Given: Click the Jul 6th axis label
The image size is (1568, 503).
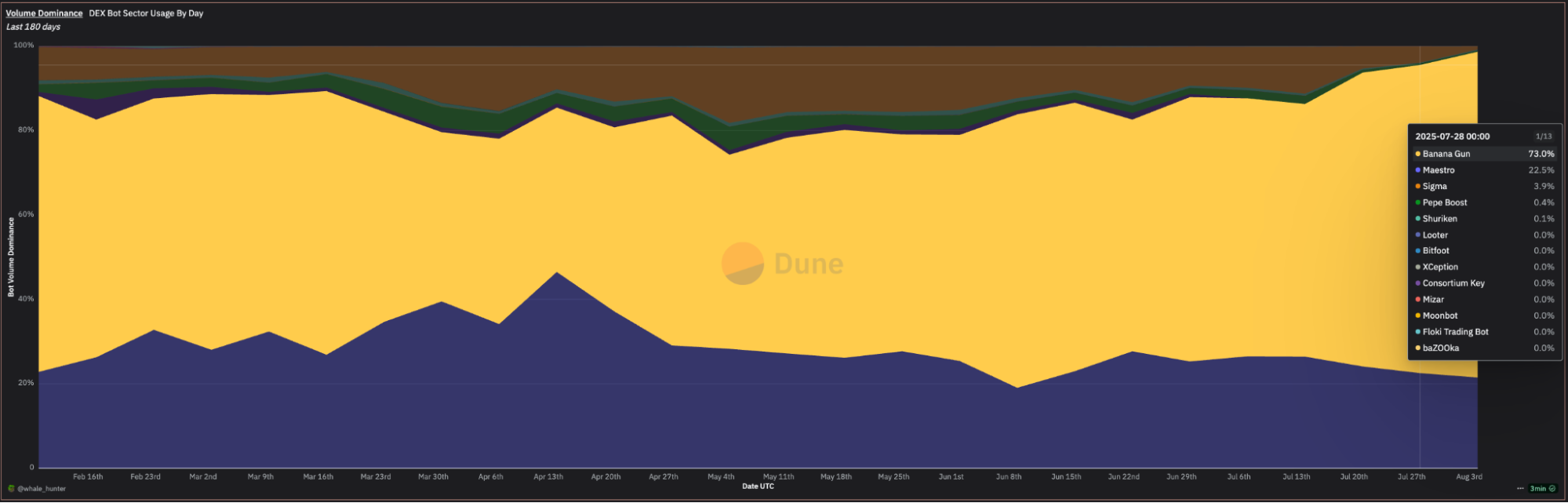Looking at the screenshot, I should (1239, 477).
